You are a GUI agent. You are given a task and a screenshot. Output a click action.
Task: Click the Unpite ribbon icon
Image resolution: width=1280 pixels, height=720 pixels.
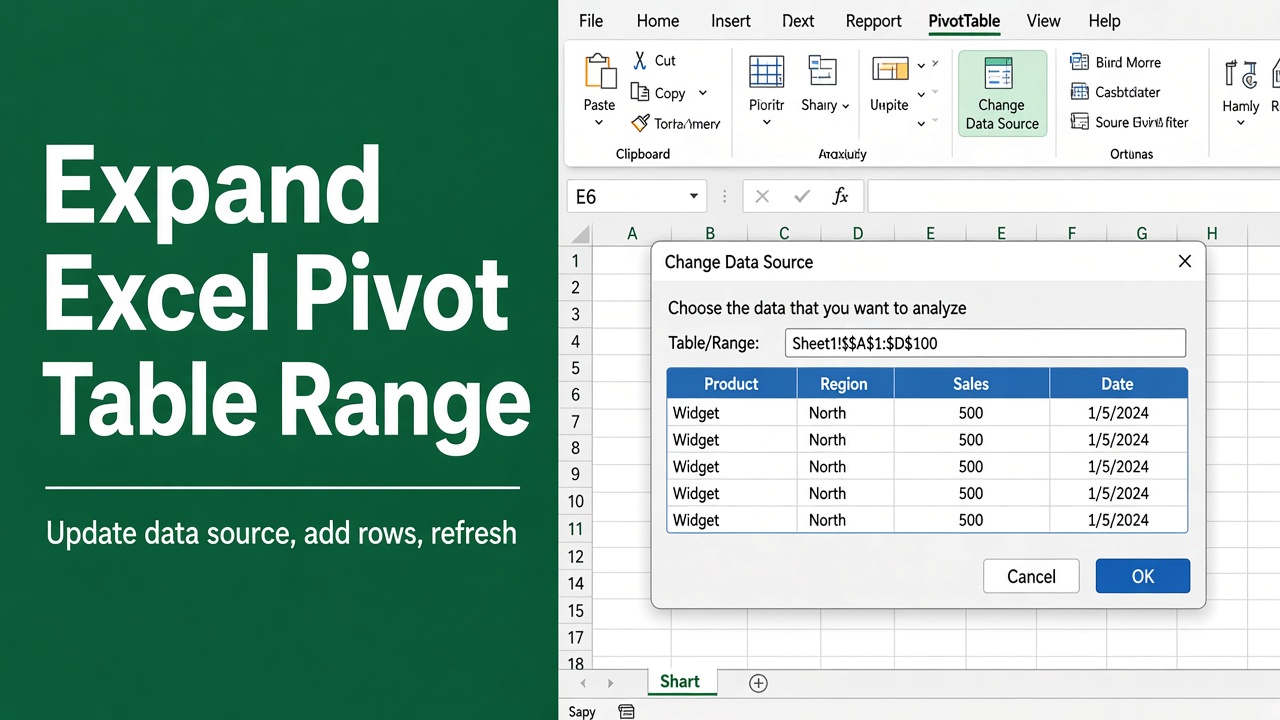tap(889, 70)
